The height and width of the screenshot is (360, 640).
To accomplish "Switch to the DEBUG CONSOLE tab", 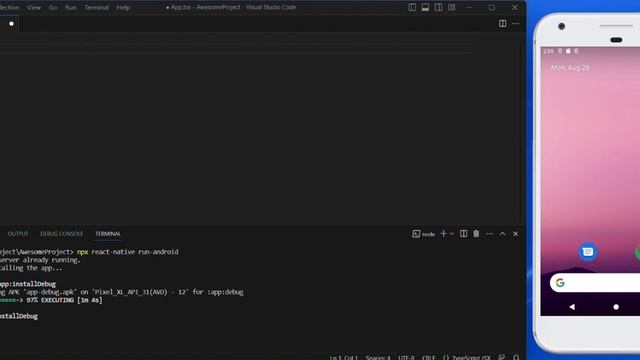I will (62, 234).
